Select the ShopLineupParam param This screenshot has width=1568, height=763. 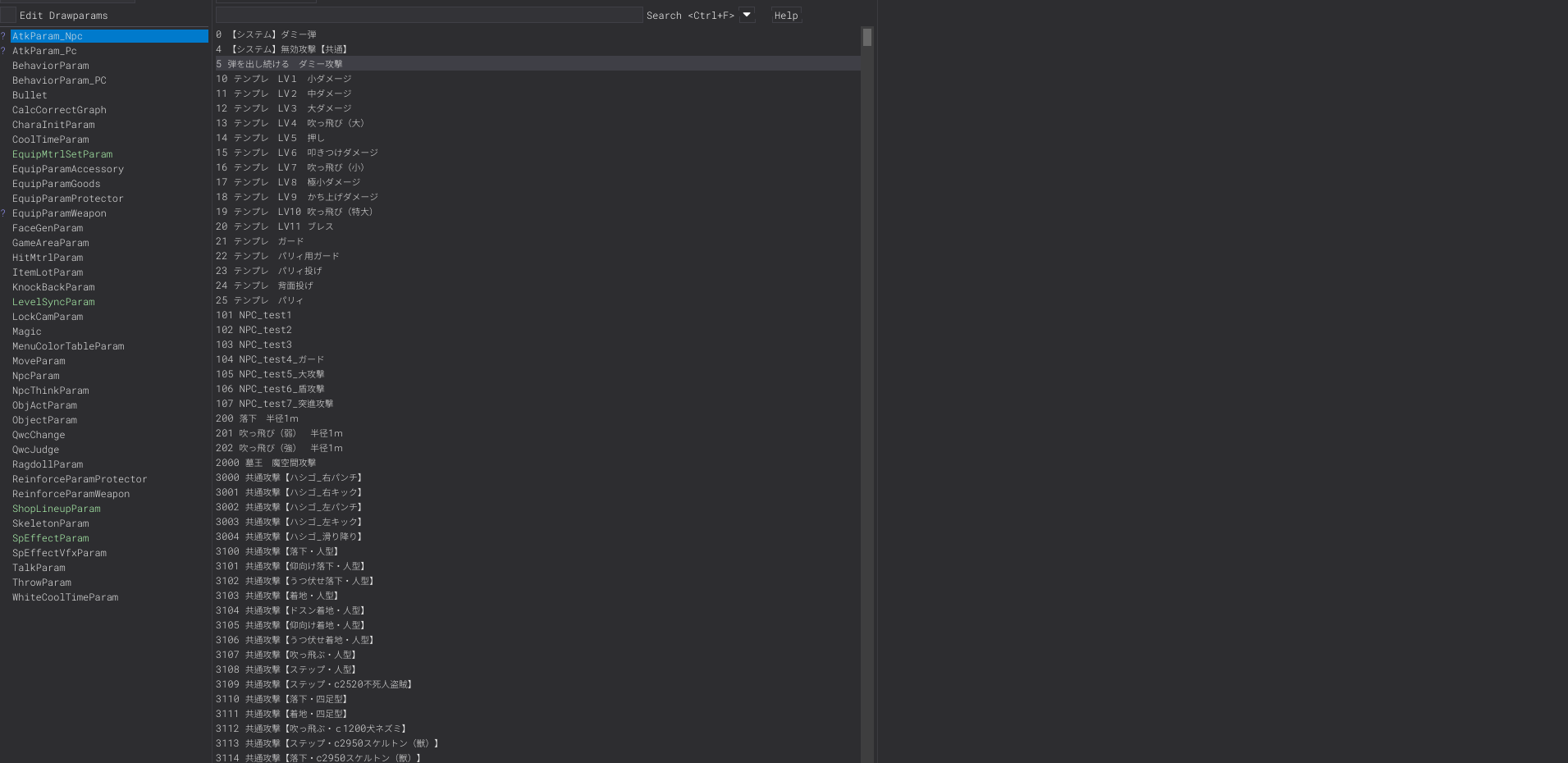coord(56,508)
